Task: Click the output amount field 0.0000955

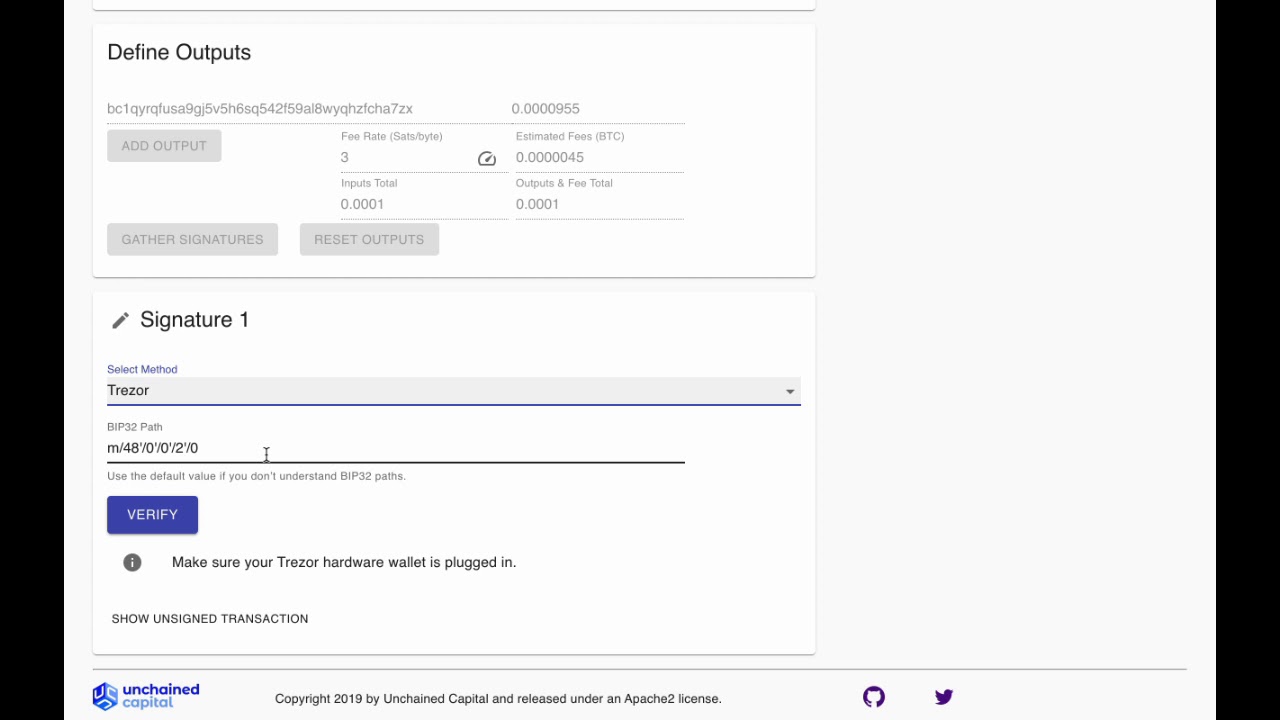Action: point(598,109)
